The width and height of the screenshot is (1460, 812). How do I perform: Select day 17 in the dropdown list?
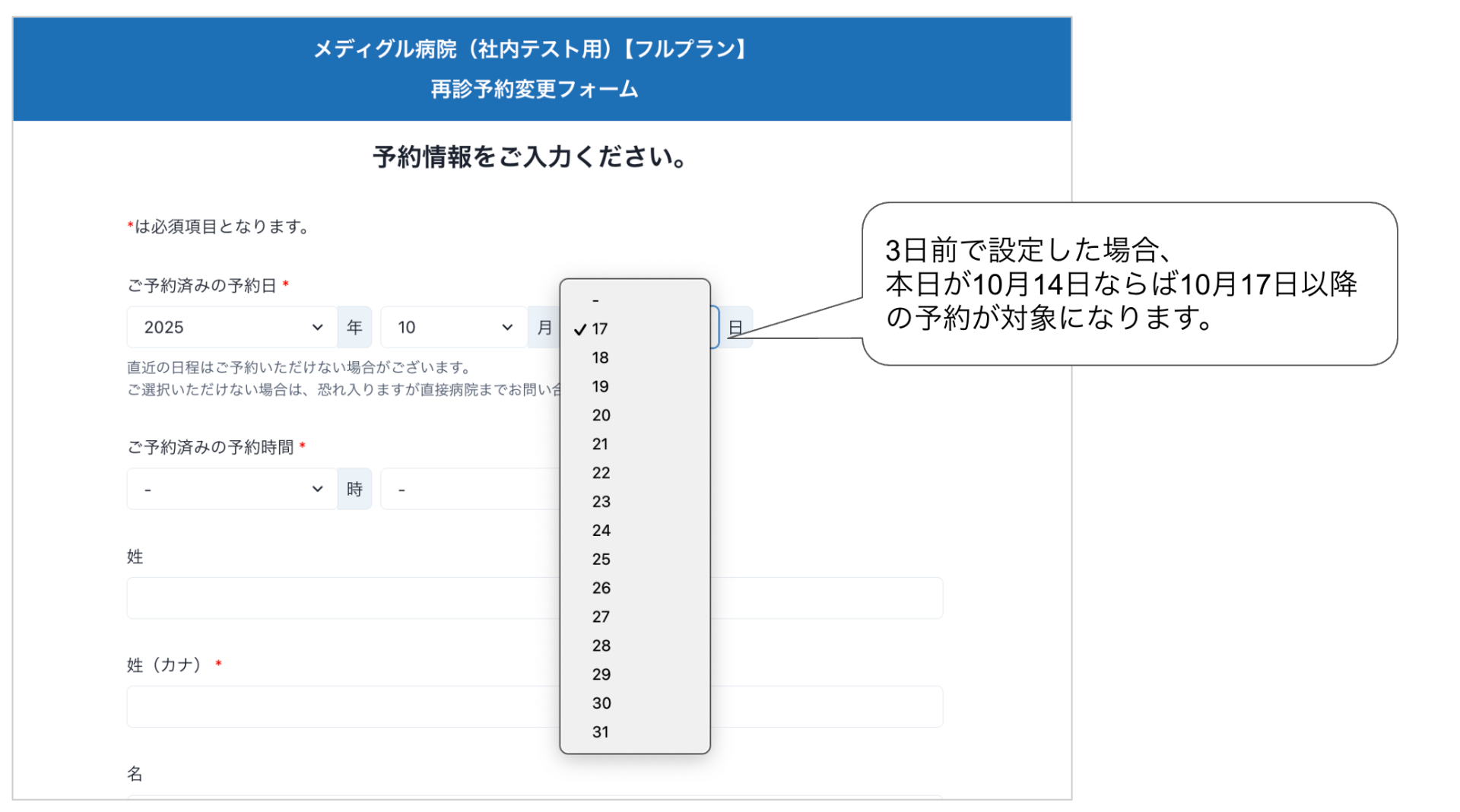pos(634,329)
